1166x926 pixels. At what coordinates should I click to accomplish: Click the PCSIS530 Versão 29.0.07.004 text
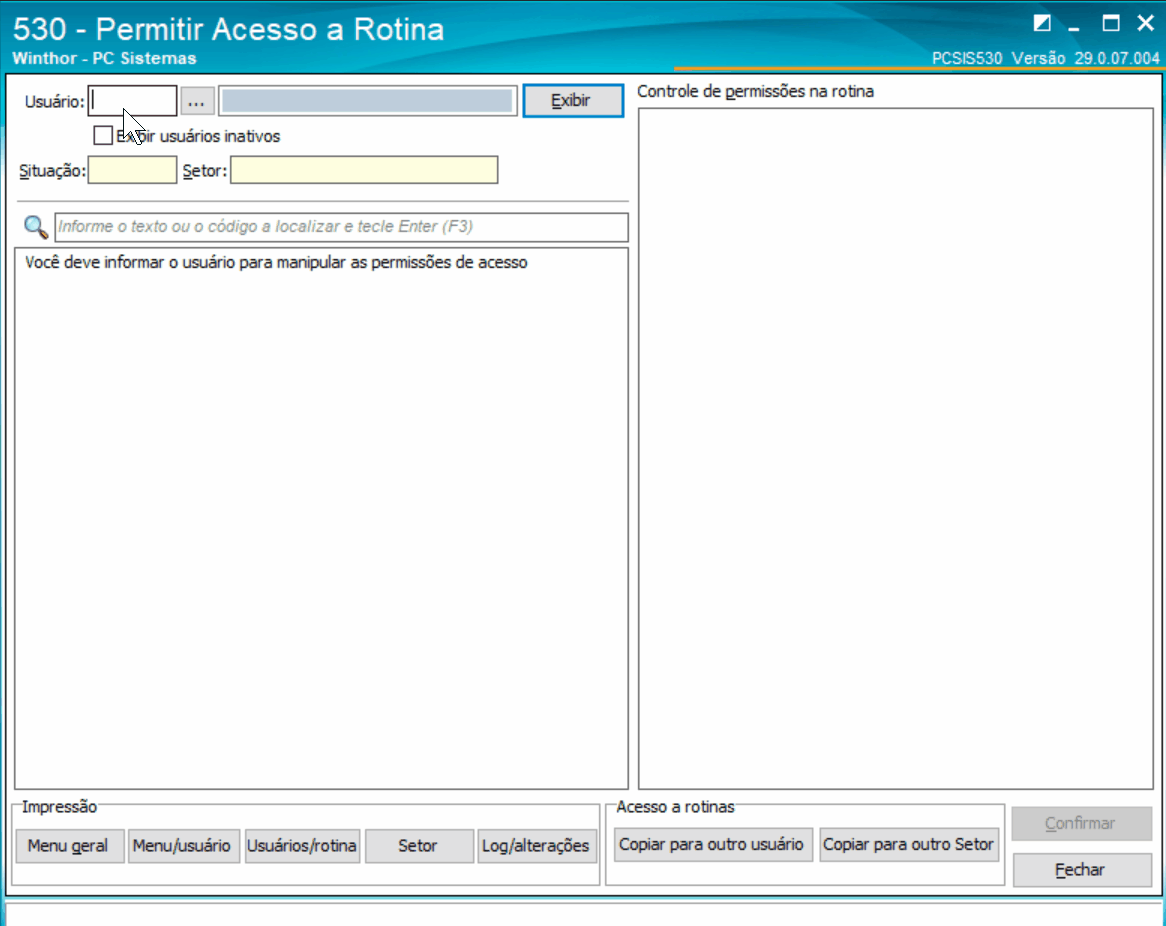(1045, 58)
